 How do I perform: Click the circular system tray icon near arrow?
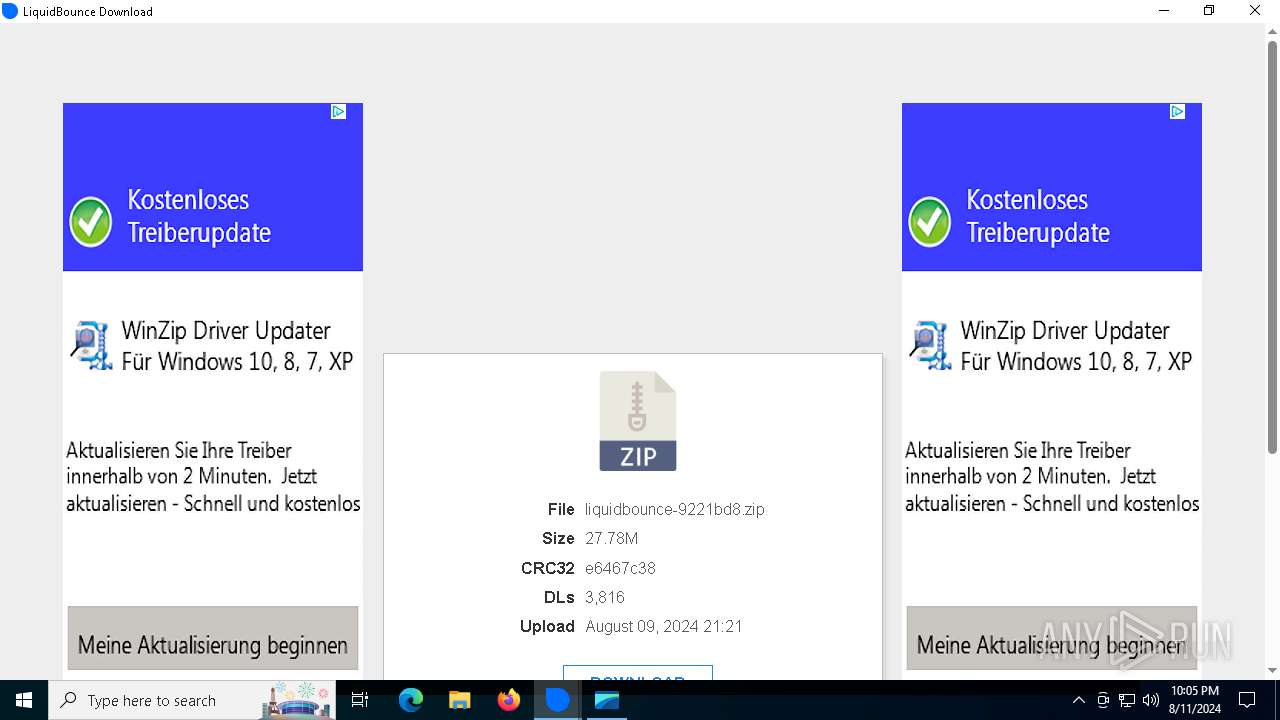click(x=1103, y=700)
